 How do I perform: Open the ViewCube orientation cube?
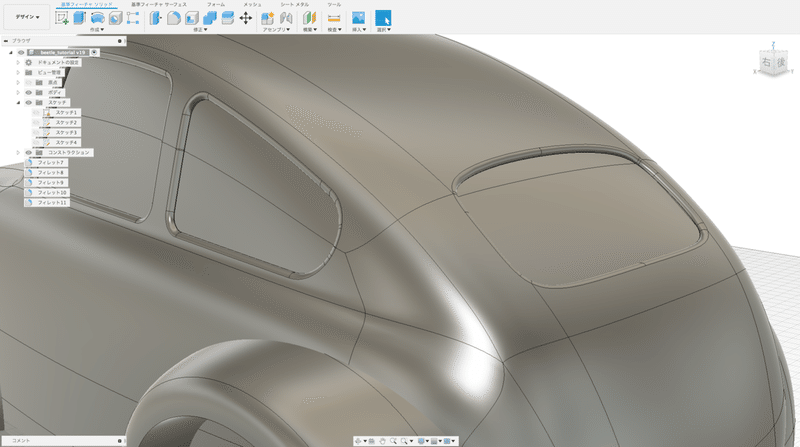774,63
